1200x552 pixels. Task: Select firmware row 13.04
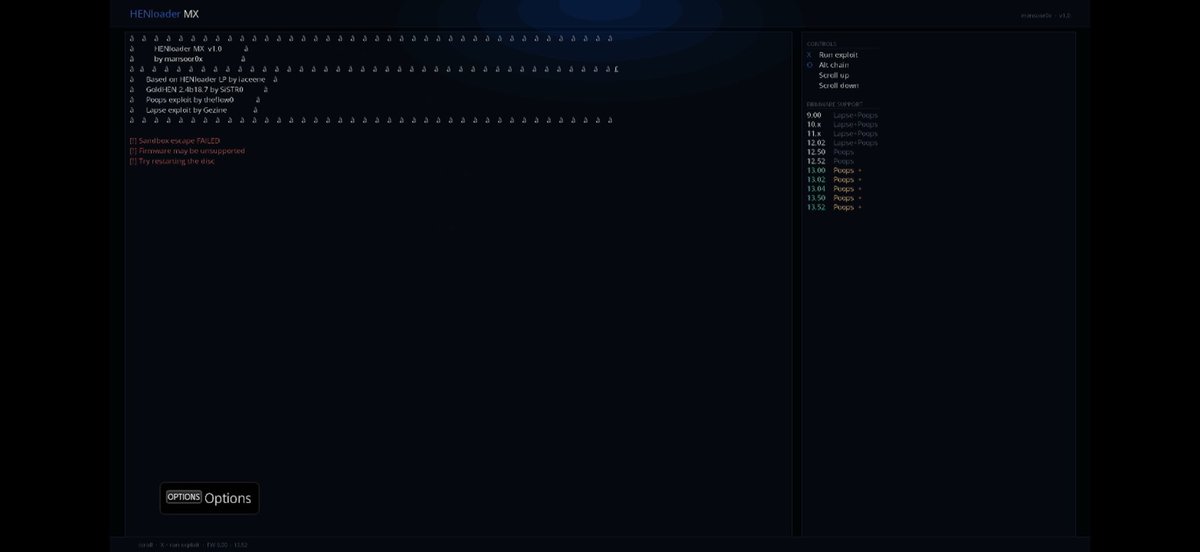(834, 188)
